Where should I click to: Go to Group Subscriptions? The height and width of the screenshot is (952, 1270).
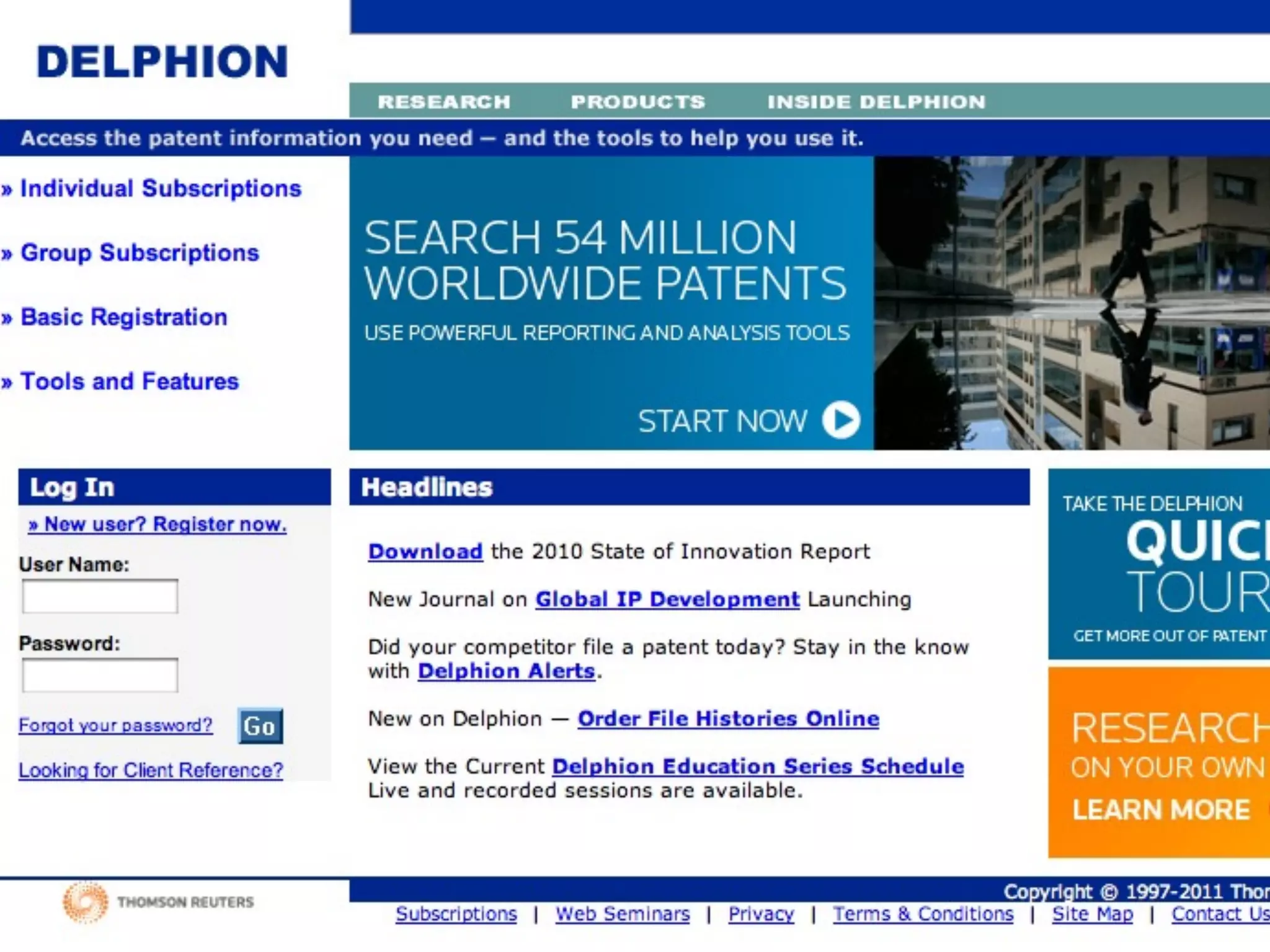tap(139, 253)
